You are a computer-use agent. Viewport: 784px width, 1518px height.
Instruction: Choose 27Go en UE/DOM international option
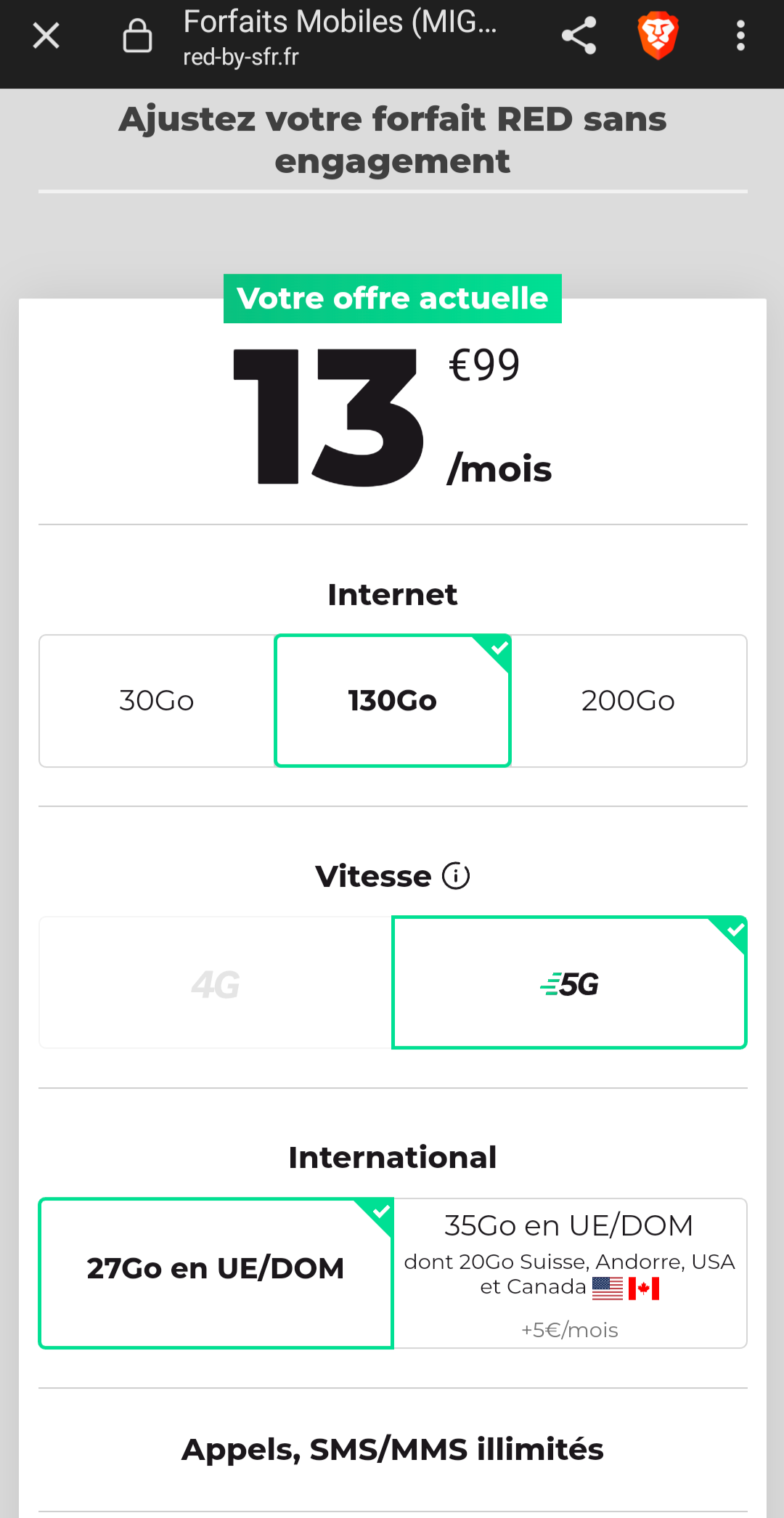216,1273
